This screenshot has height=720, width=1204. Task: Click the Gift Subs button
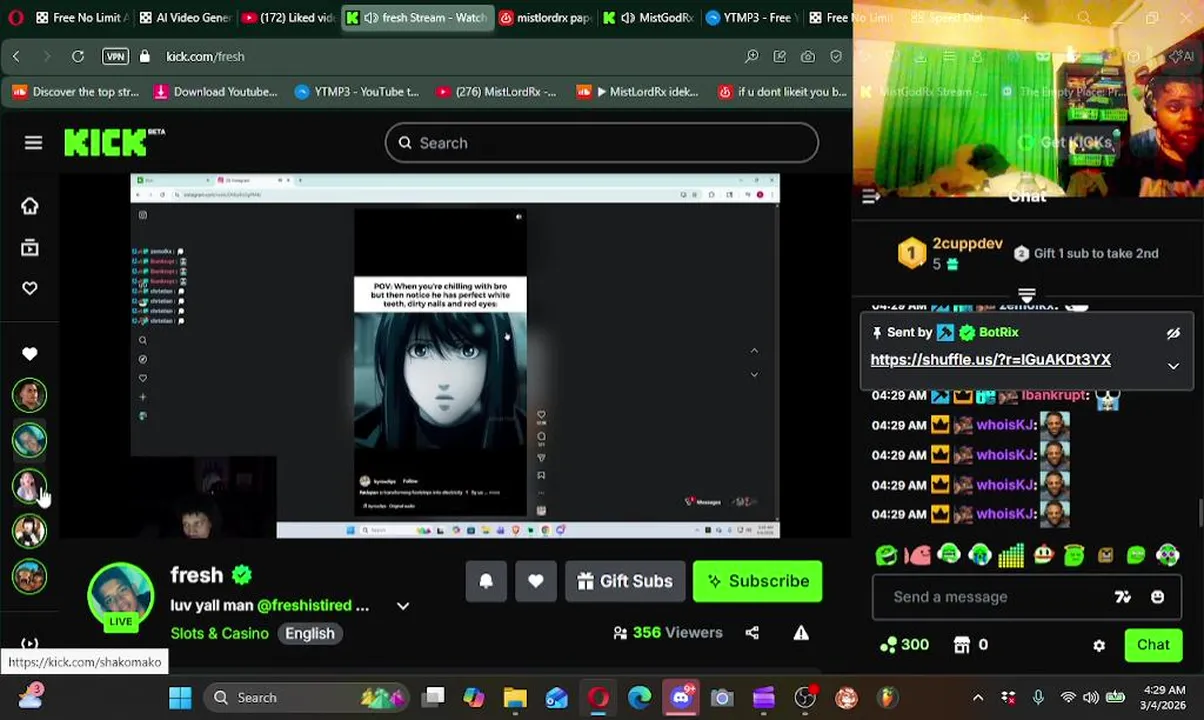624,581
